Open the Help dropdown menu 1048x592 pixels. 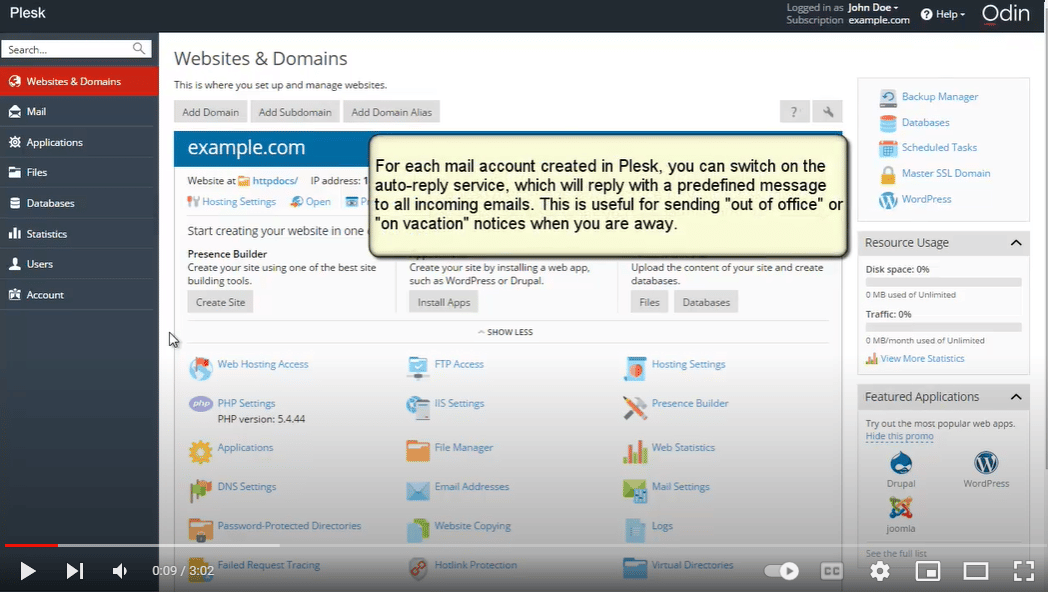click(942, 14)
